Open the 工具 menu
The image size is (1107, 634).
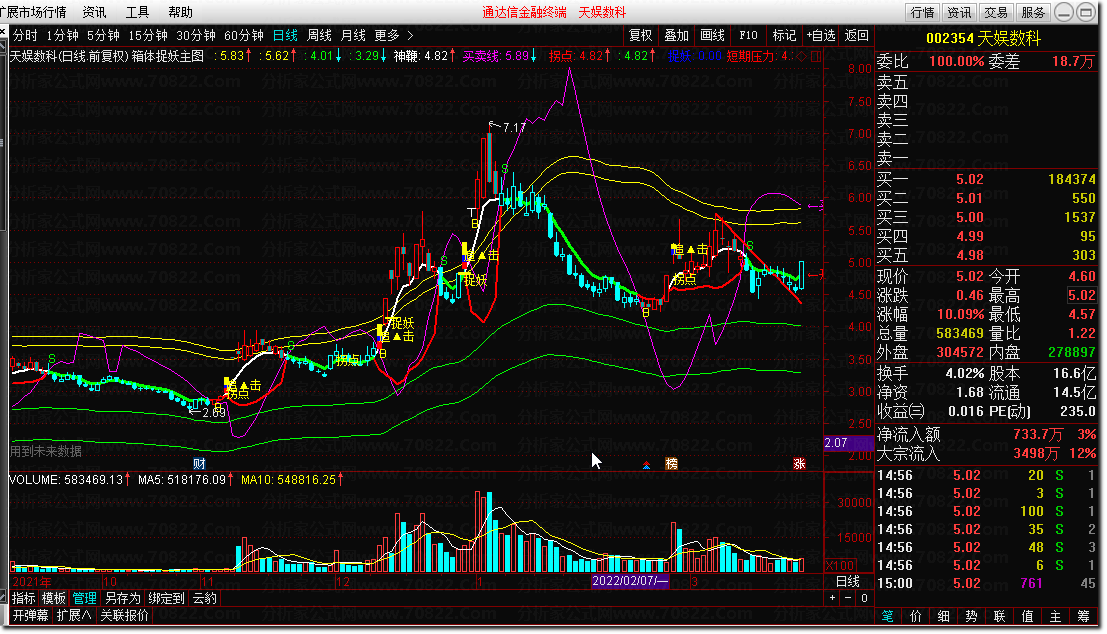pos(137,12)
